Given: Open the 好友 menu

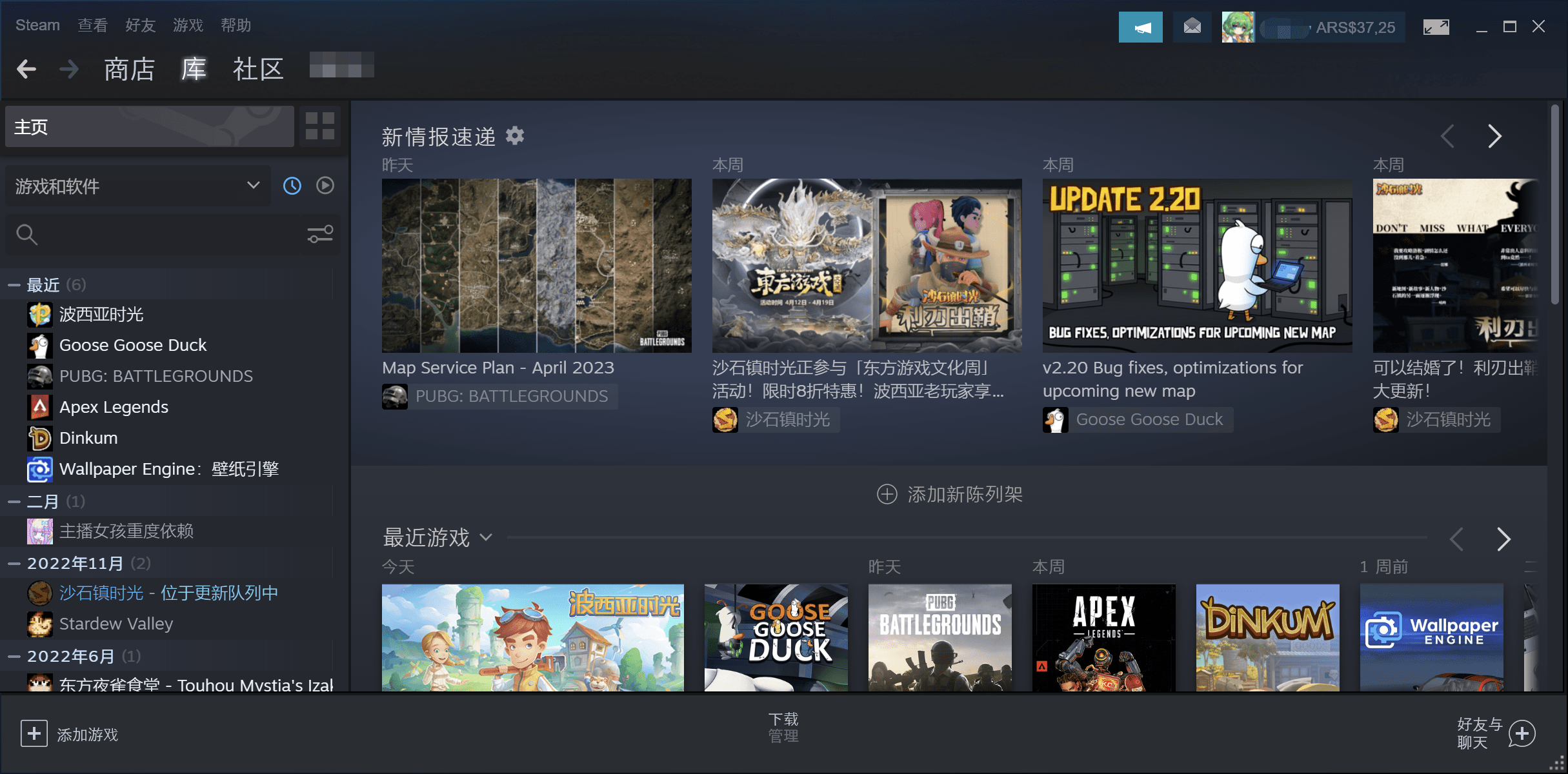Looking at the screenshot, I should click(x=140, y=25).
